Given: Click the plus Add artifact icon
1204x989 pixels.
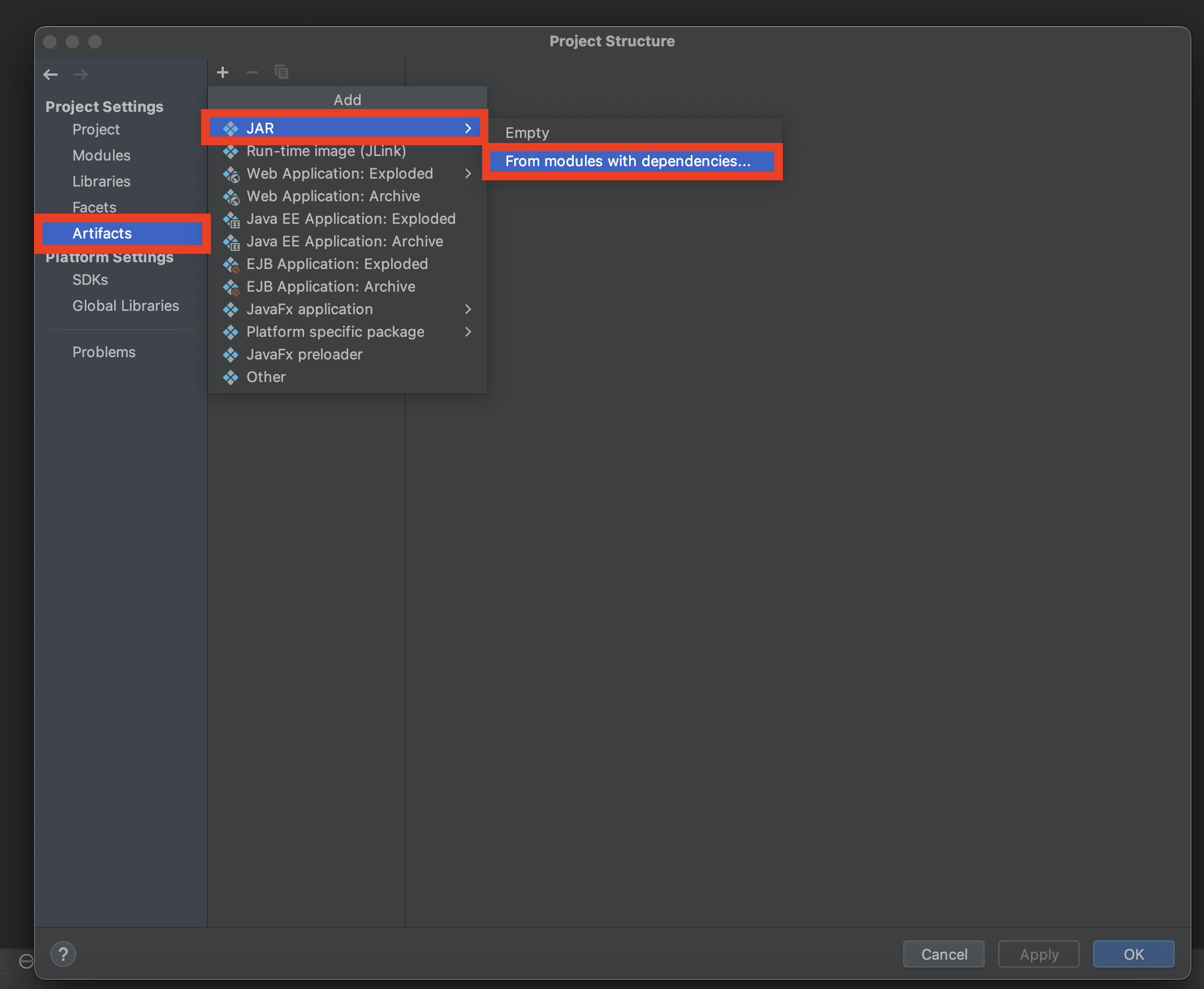Looking at the screenshot, I should click(223, 72).
